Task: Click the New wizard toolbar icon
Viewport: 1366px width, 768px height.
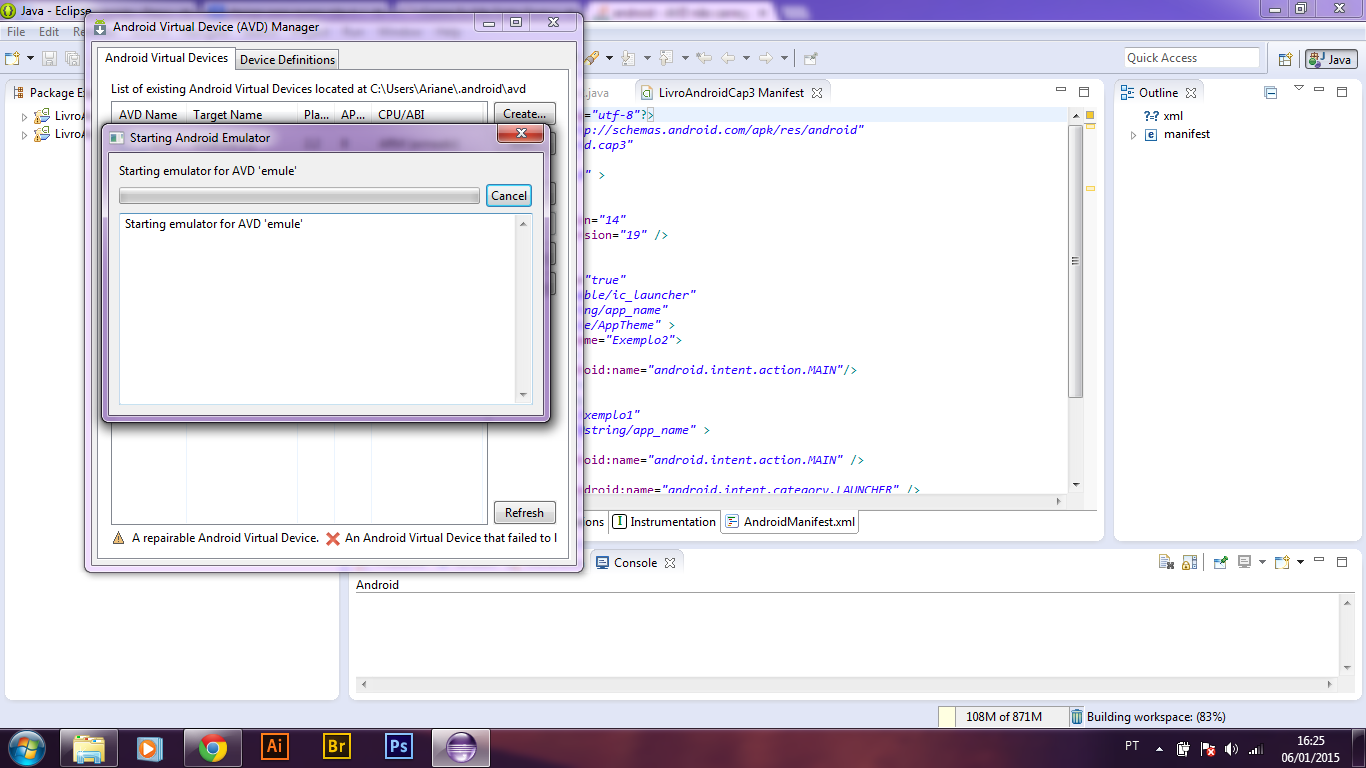Action: click(x=13, y=58)
